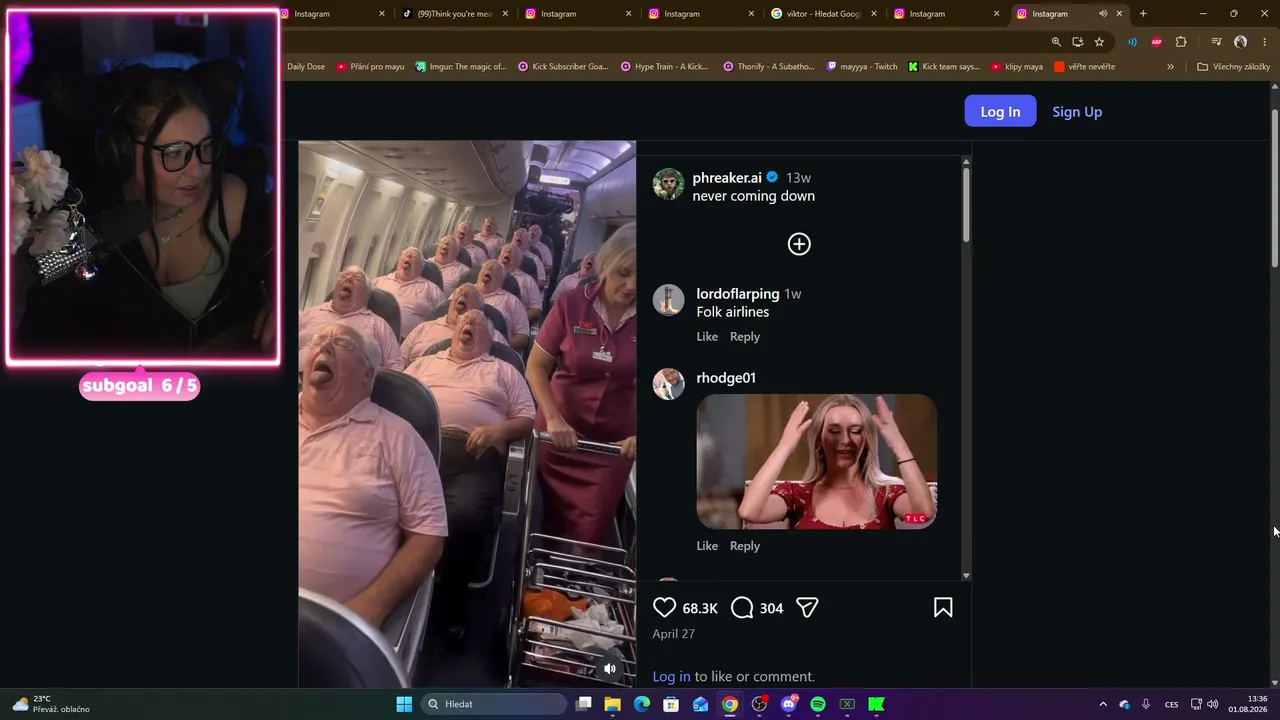1280x720 pixels.
Task: Click the install app icon in address bar
Action: click(x=1077, y=42)
